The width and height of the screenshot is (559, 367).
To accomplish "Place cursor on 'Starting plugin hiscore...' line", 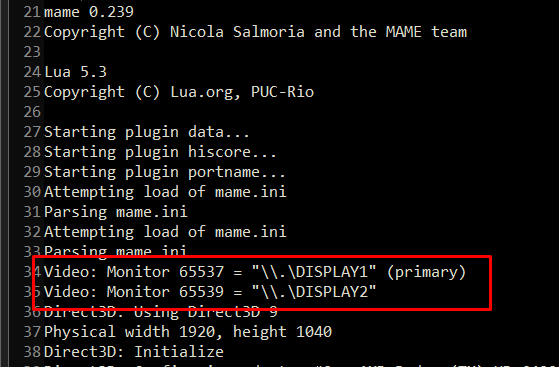I will click(x=160, y=152).
